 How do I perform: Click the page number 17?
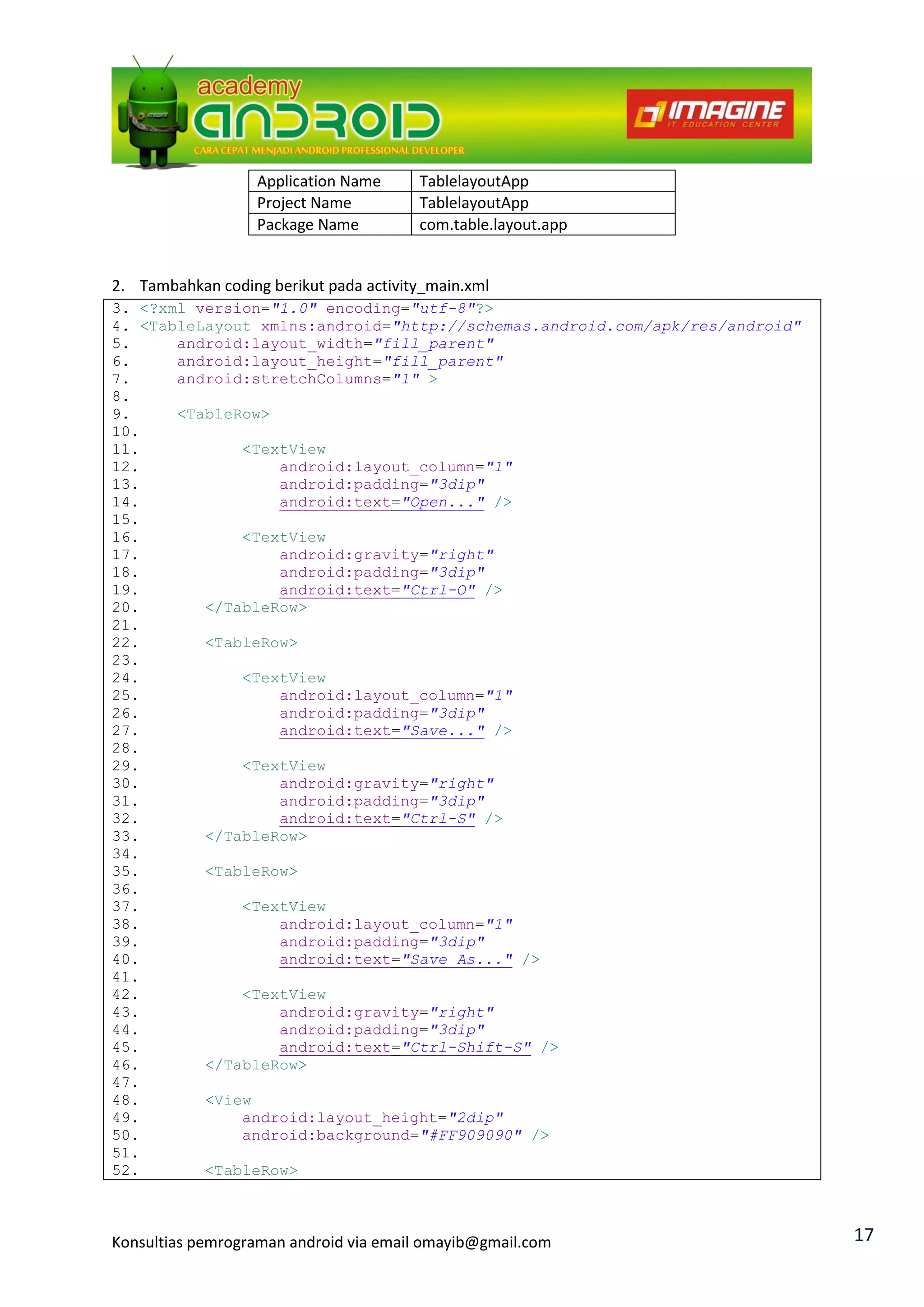click(864, 1235)
